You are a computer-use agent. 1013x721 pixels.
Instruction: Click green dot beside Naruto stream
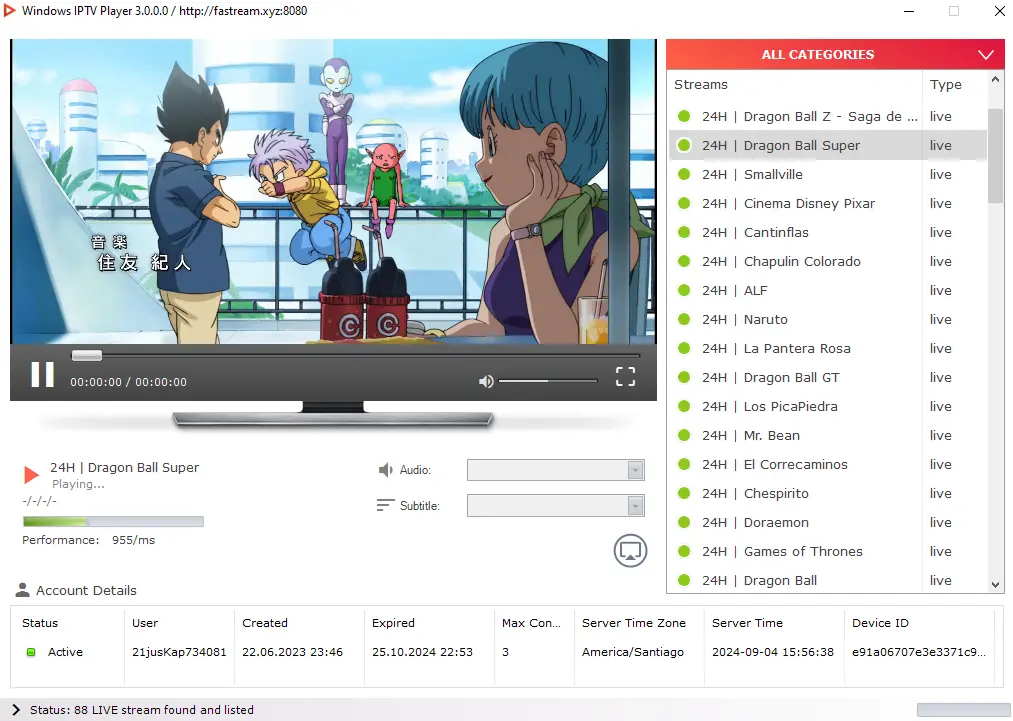[684, 319]
